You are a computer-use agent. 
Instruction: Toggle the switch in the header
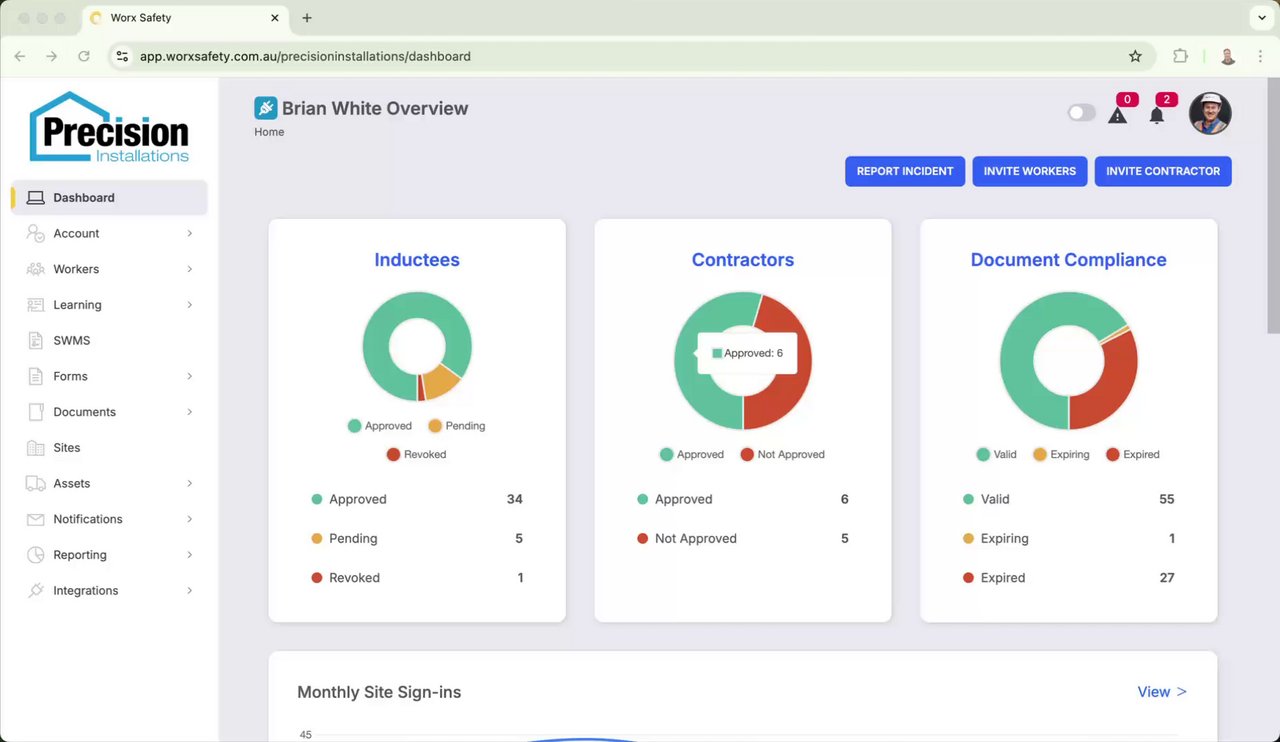coord(1082,113)
